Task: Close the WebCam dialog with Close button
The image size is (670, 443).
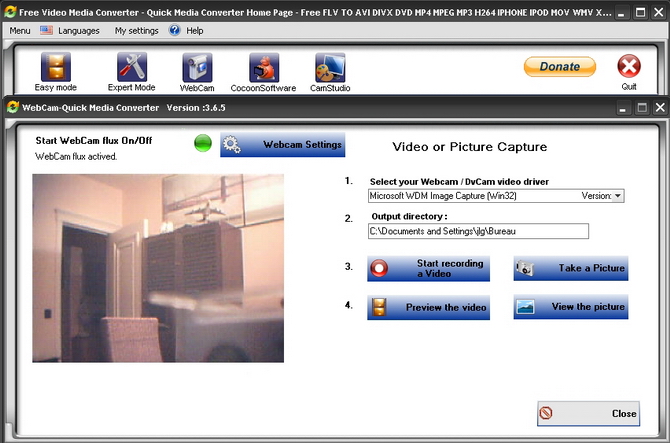Action: point(588,414)
